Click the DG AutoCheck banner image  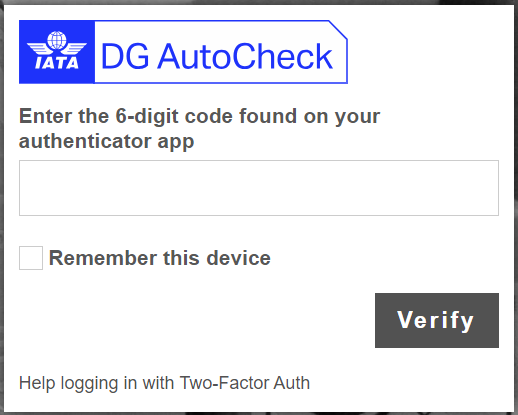(x=183, y=52)
